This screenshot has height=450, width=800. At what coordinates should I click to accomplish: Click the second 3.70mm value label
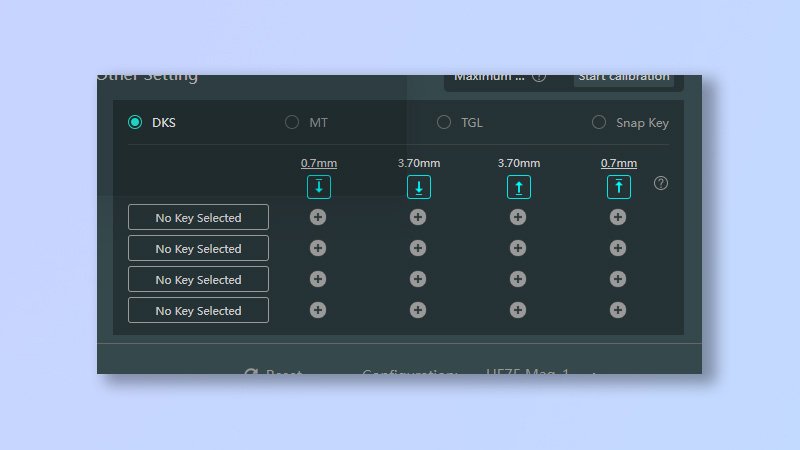(519, 163)
